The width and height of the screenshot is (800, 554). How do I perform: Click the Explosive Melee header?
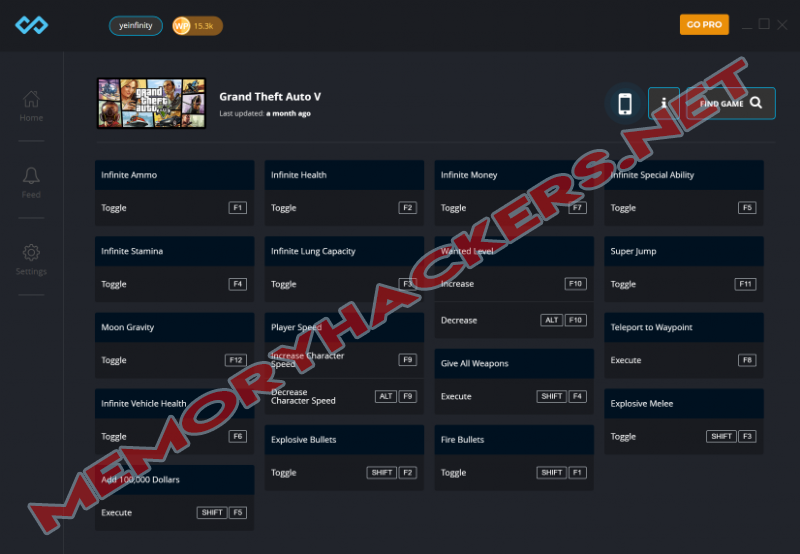point(684,404)
